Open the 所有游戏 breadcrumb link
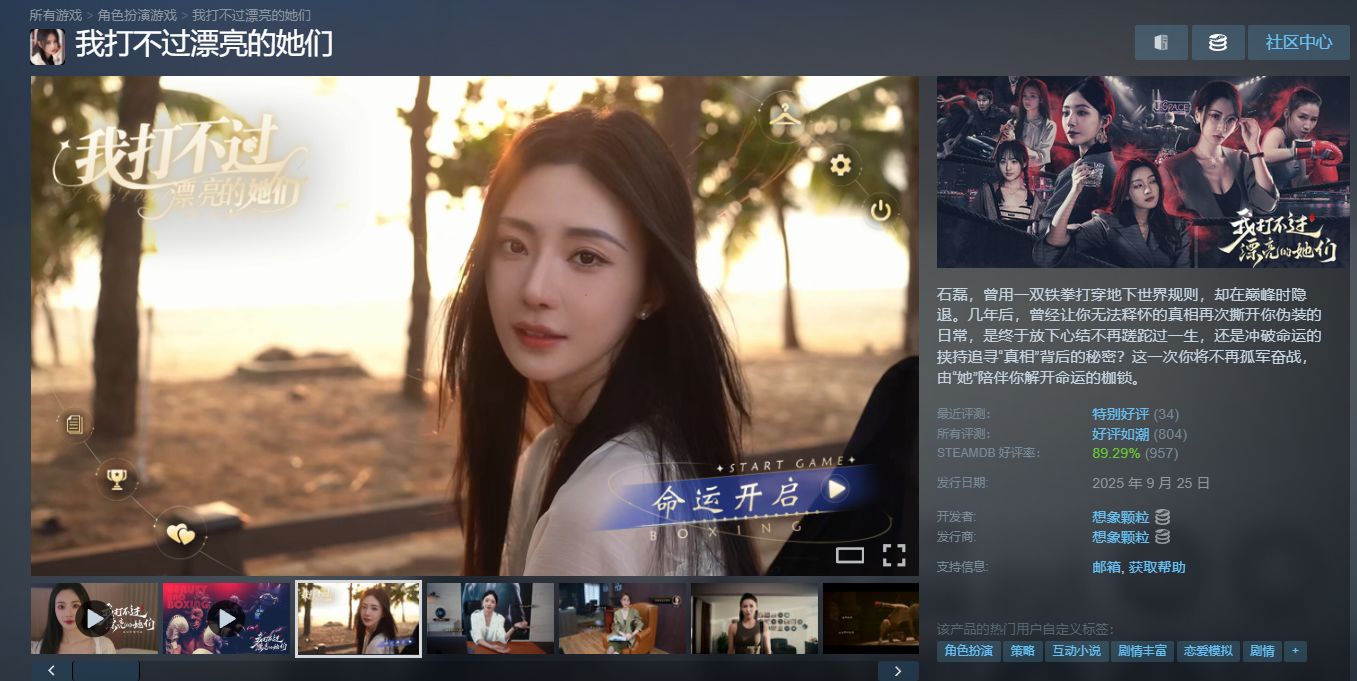The image size is (1357, 681). 56,15
